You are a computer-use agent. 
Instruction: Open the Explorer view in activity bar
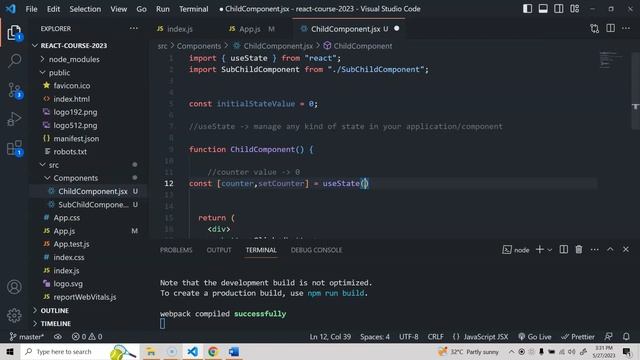14,33
